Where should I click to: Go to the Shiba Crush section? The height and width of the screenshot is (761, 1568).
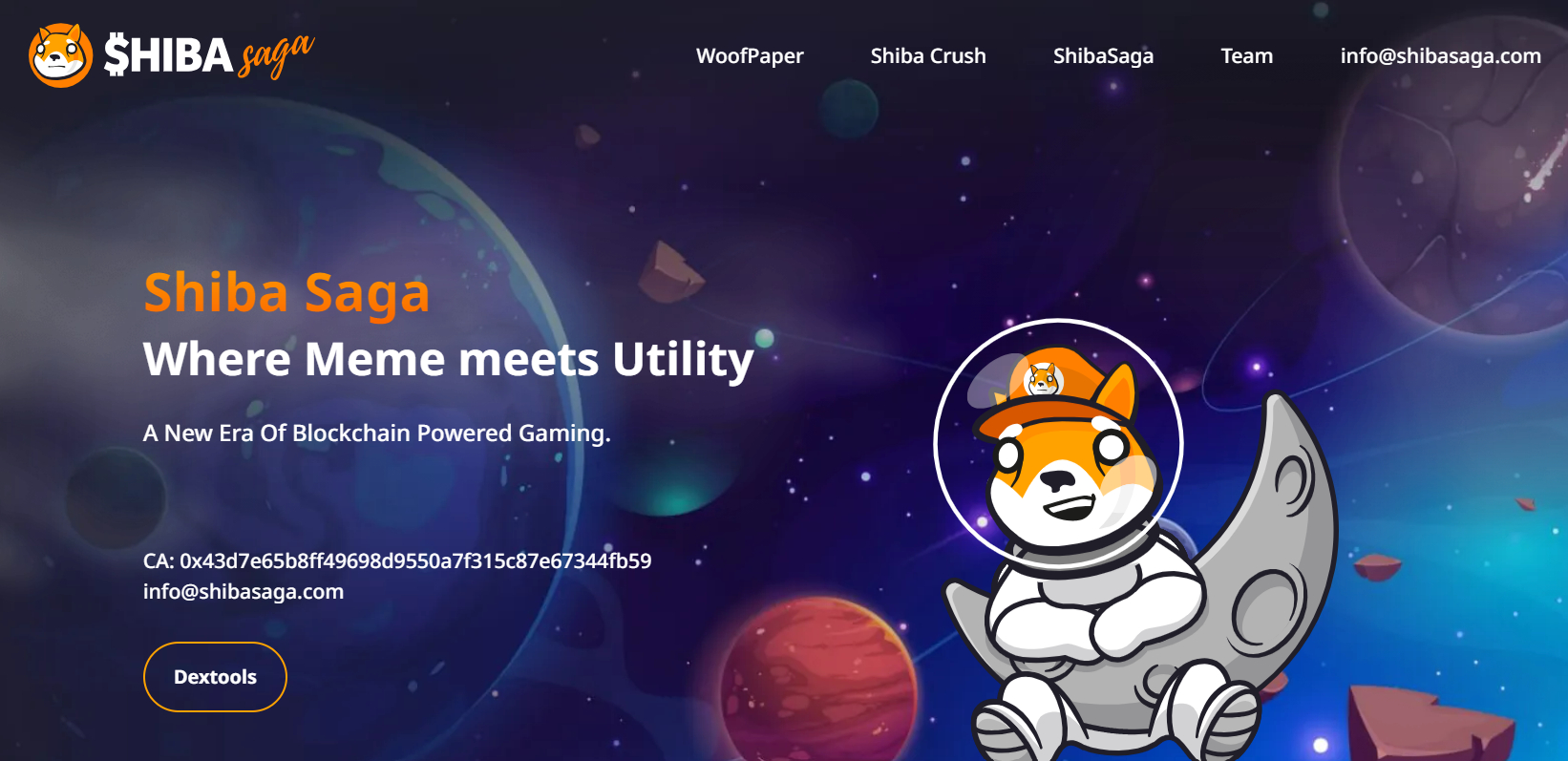pos(928,55)
